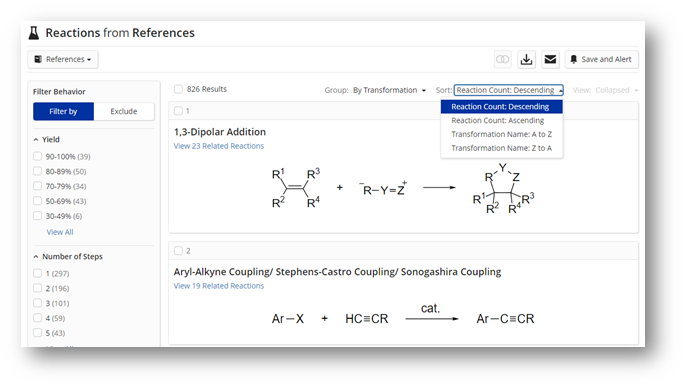Screen dimensions: 687x389
Task: Click the Sonogashira coupling reaction scheme
Action: tap(403, 315)
